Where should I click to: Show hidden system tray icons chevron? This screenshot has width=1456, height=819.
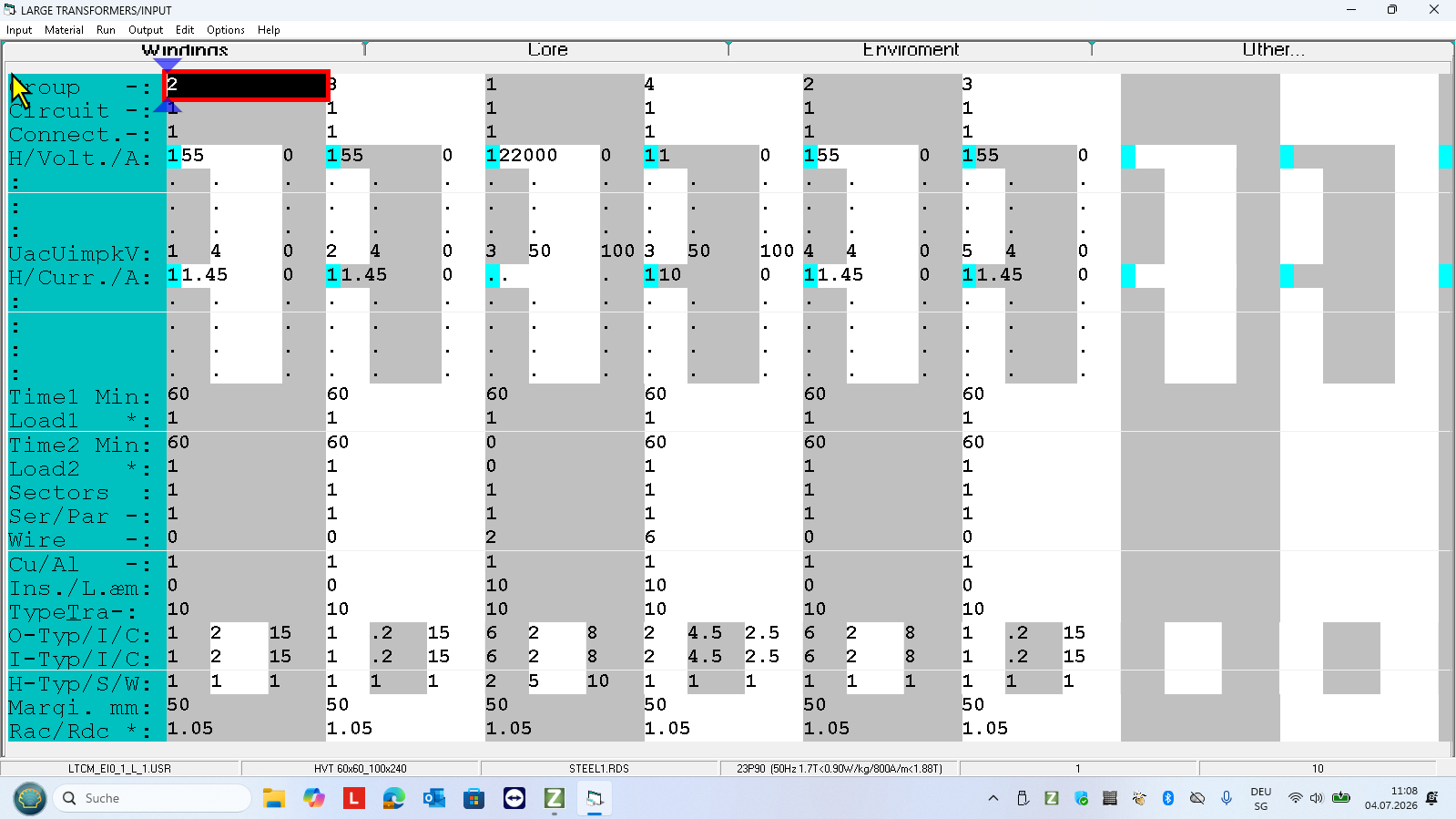pyautogui.click(x=993, y=798)
